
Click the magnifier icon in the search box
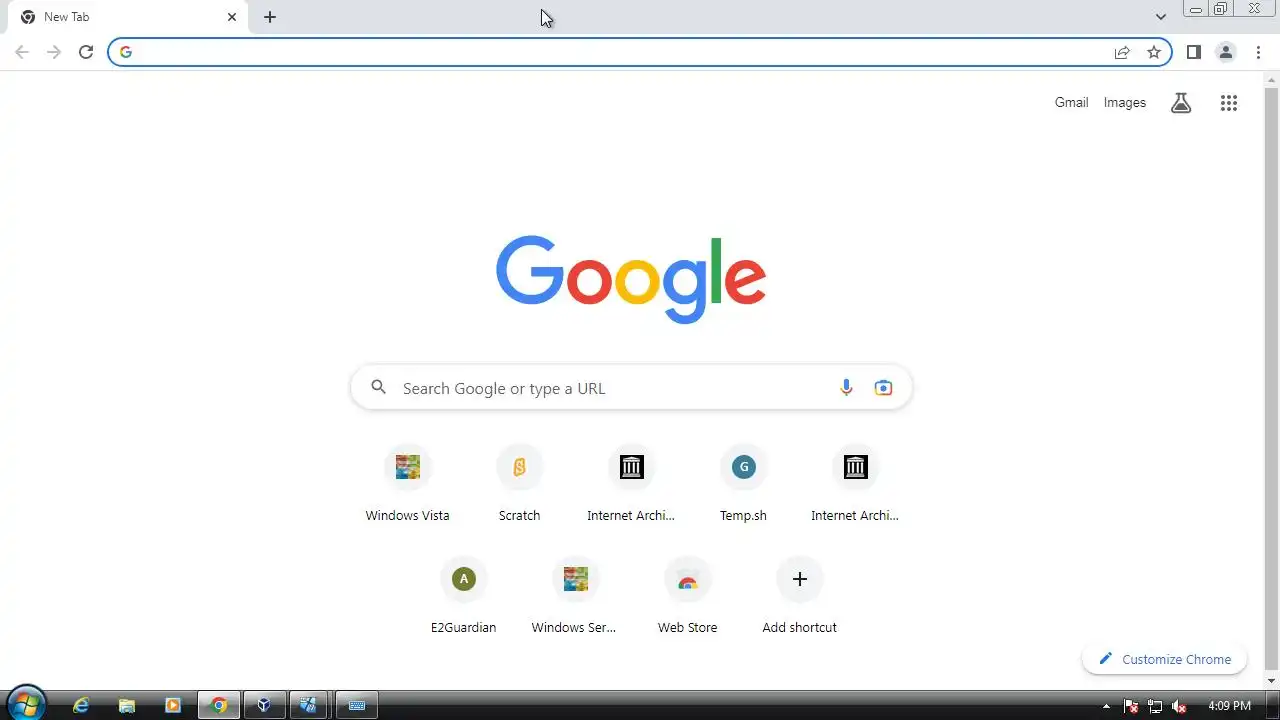click(x=378, y=387)
